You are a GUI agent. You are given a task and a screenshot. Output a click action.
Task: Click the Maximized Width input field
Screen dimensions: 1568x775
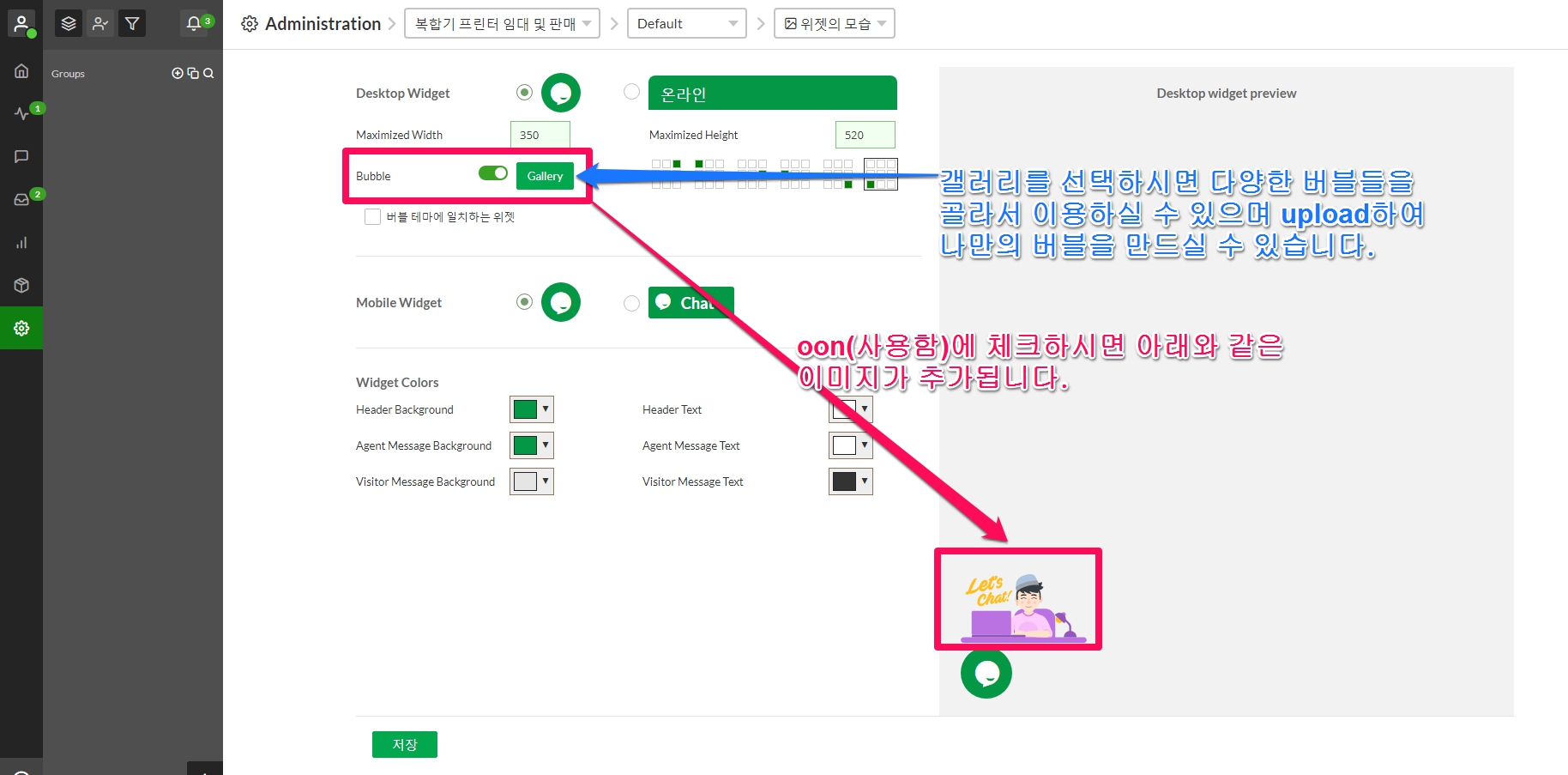tap(540, 135)
